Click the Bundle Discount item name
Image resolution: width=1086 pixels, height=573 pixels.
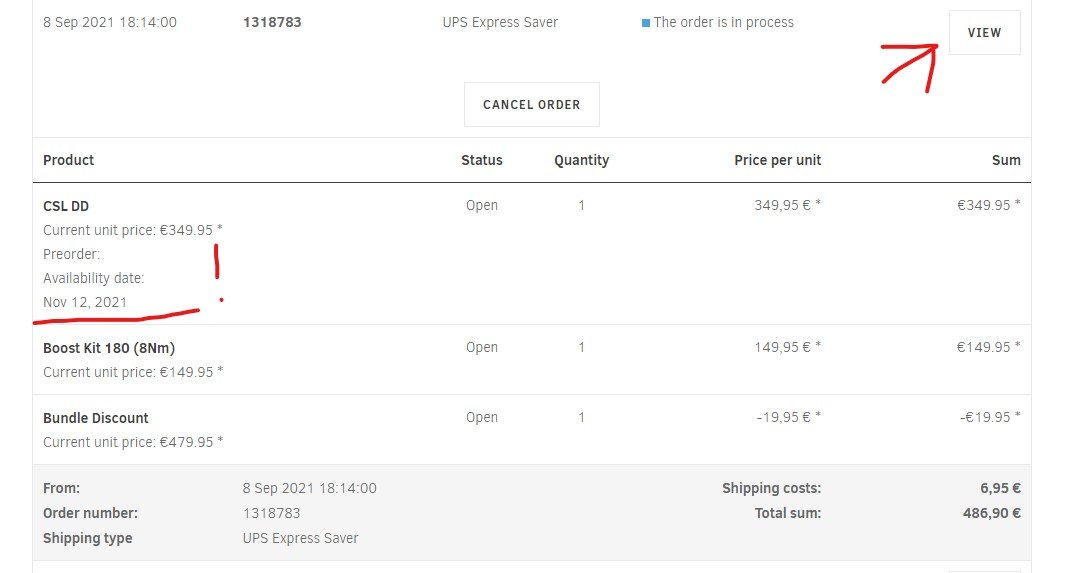[x=96, y=418]
